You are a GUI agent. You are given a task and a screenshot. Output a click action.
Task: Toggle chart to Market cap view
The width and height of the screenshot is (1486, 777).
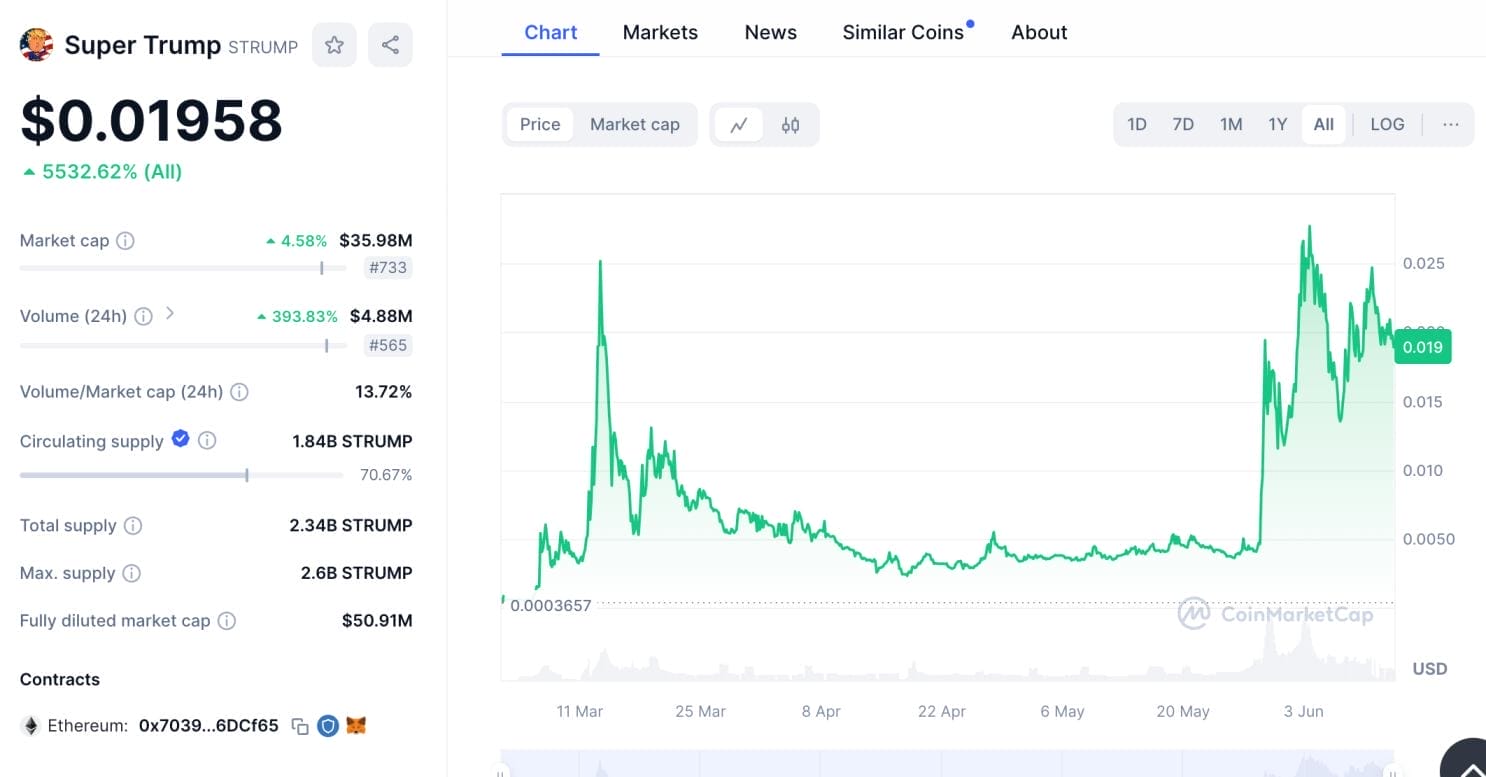(634, 125)
